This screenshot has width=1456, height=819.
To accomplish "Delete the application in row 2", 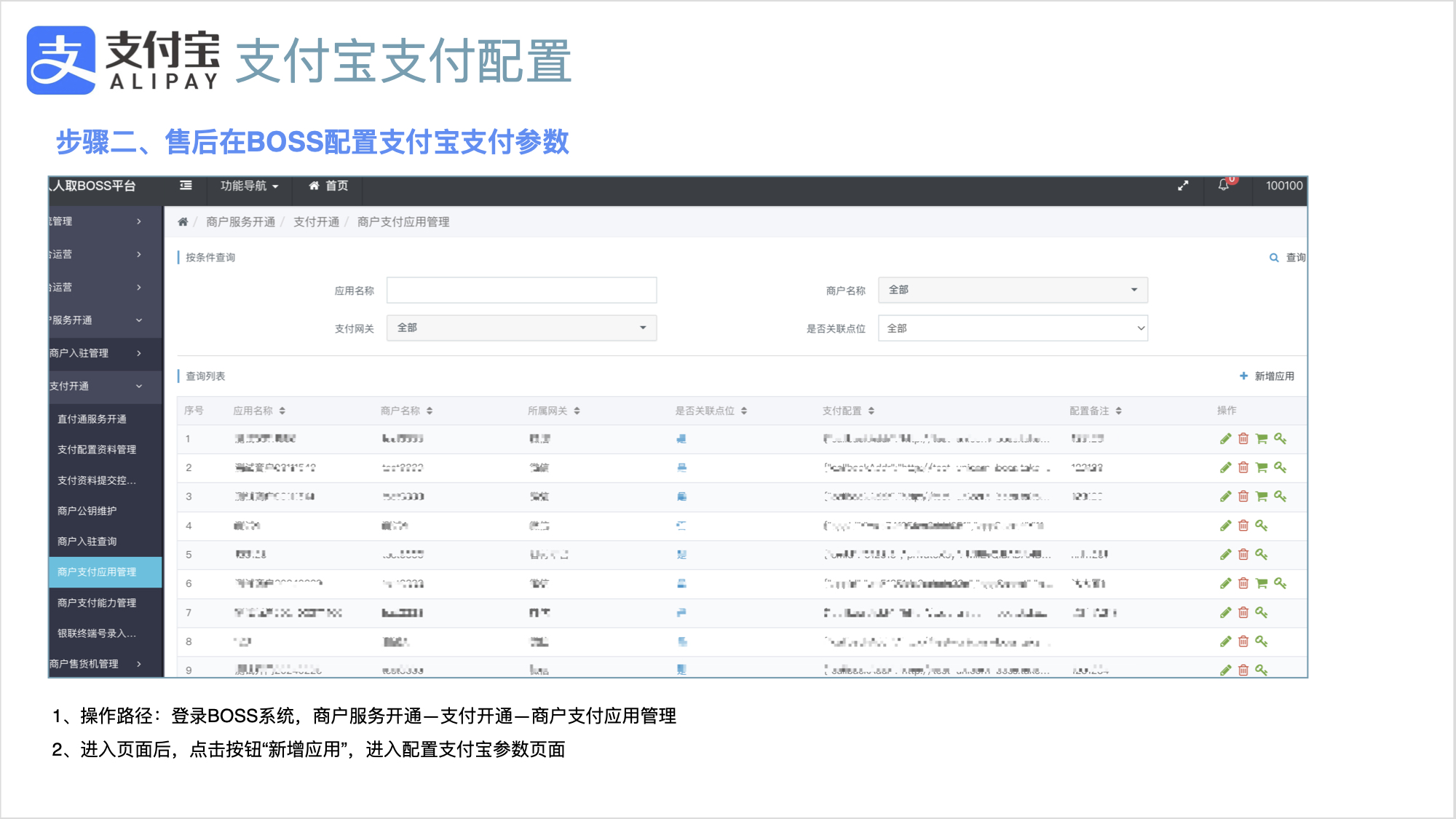I will tap(1243, 467).
